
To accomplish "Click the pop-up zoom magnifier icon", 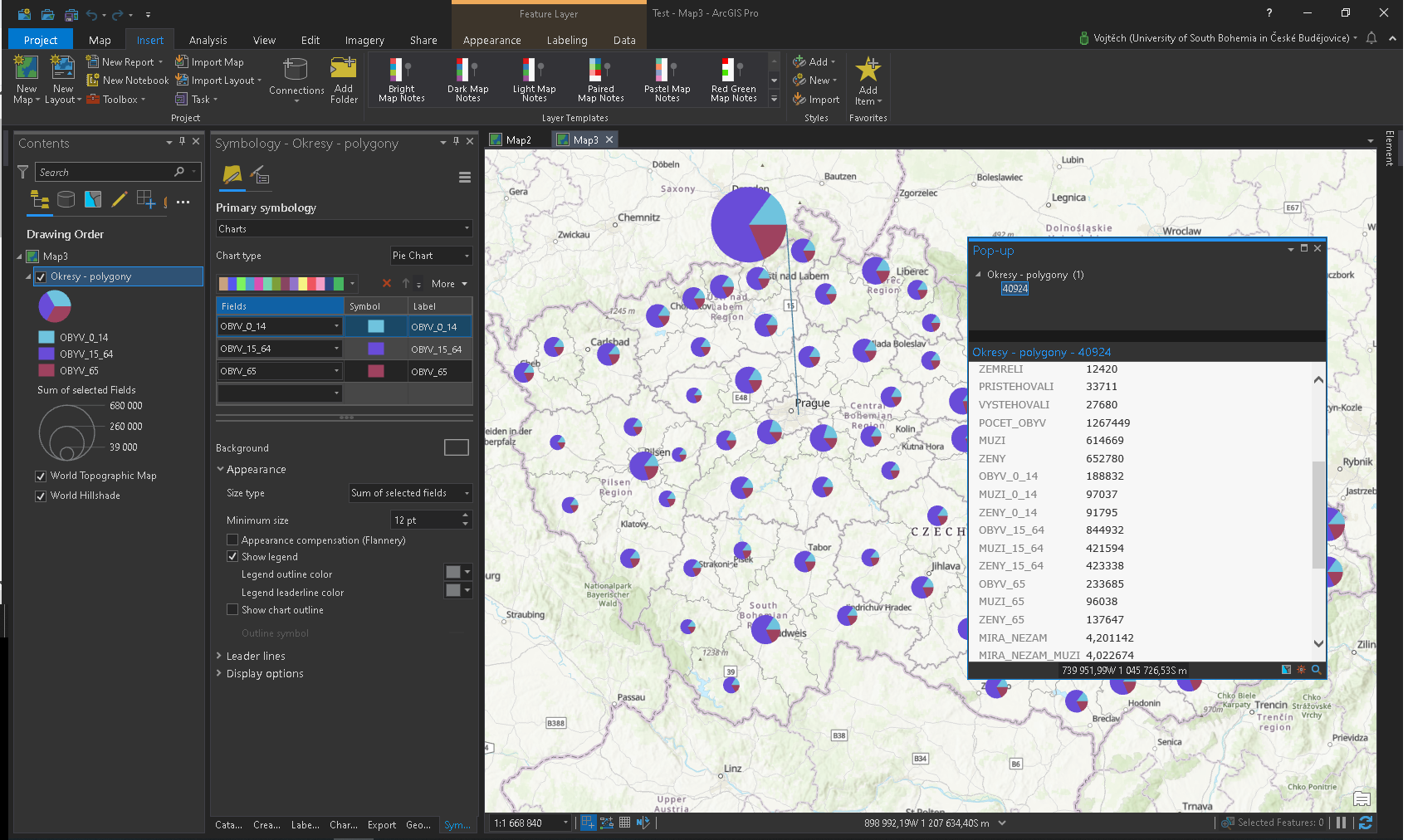I will click(x=1316, y=670).
